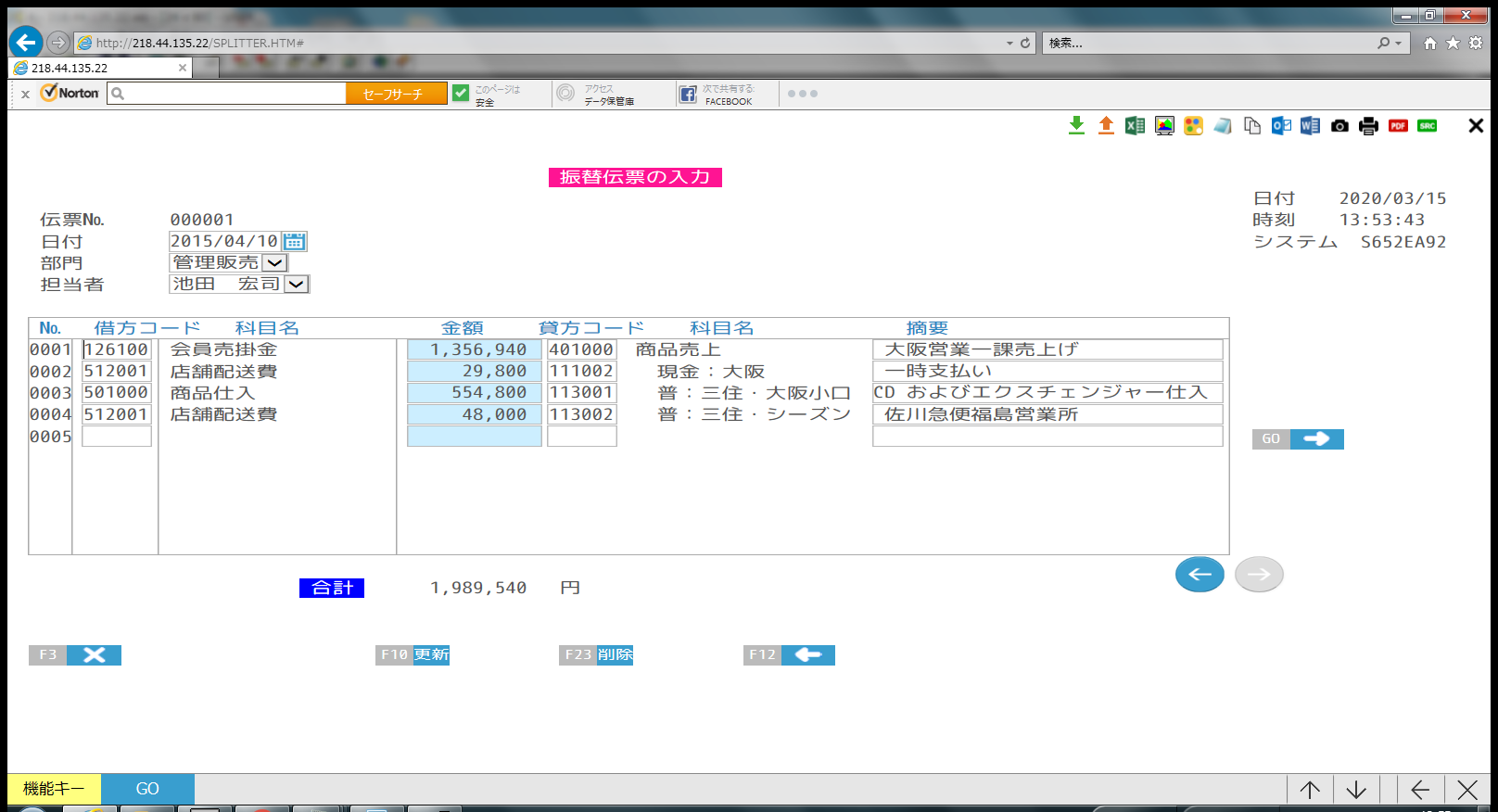Click the Word export icon

[1310, 126]
